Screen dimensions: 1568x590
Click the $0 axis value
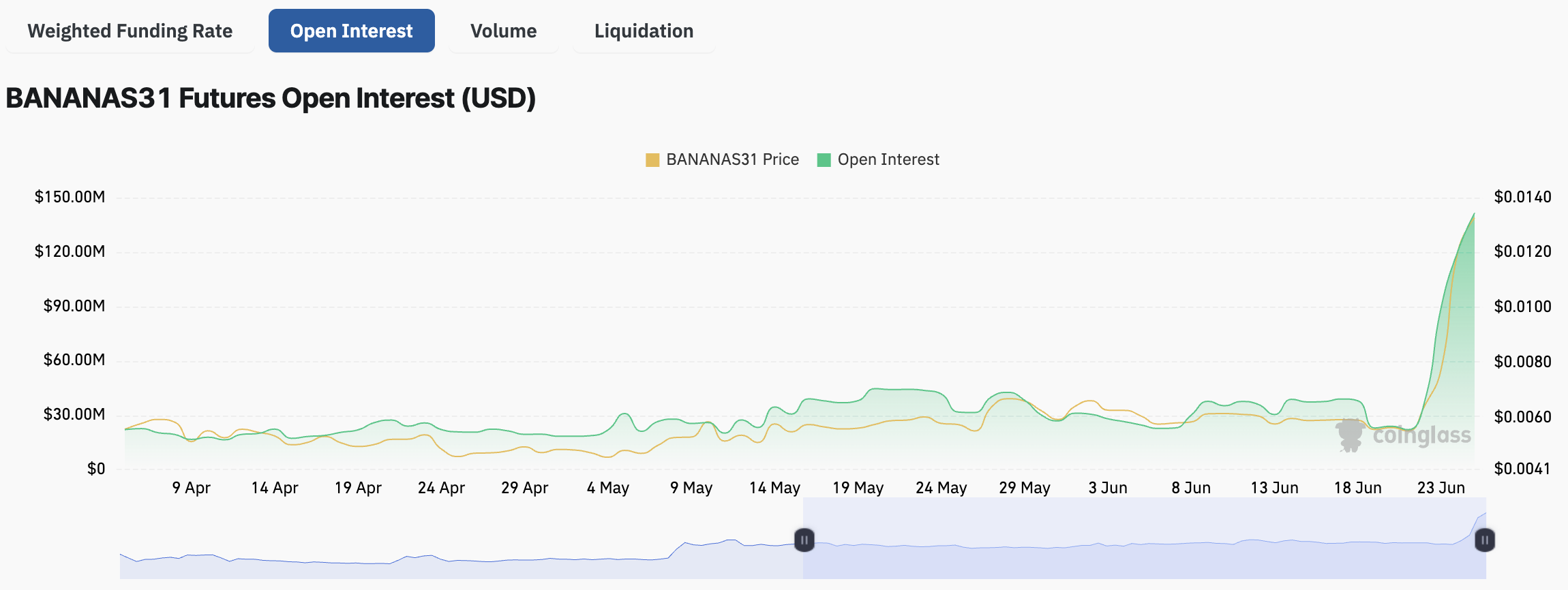click(96, 469)
